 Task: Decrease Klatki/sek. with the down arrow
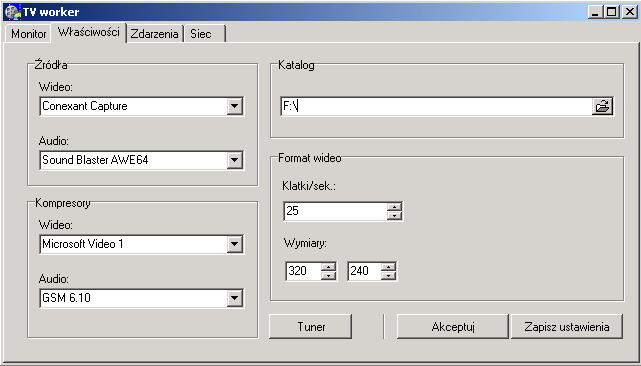394,216
